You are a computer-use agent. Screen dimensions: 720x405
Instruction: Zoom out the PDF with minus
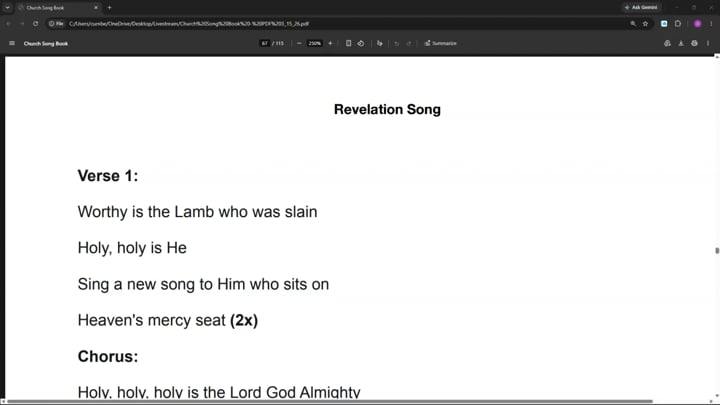[299, 43]
